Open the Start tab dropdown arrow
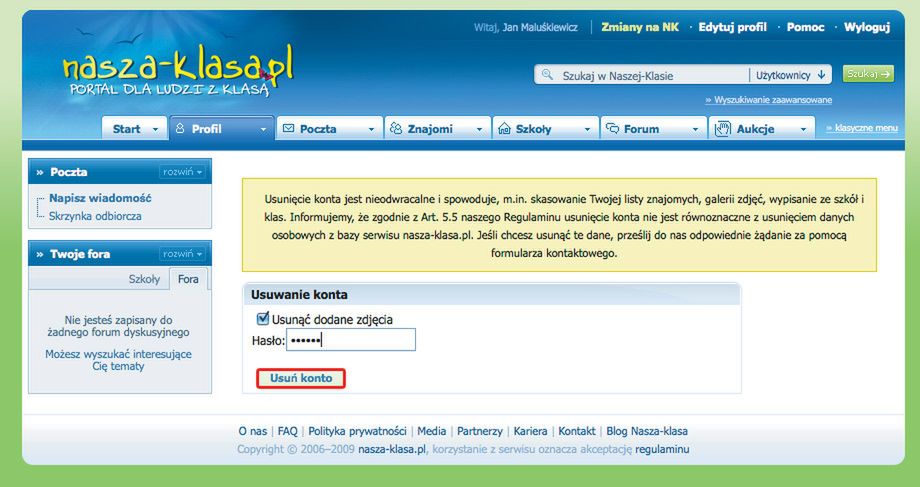This screenshot has width=920, height=487. (155, 130)
